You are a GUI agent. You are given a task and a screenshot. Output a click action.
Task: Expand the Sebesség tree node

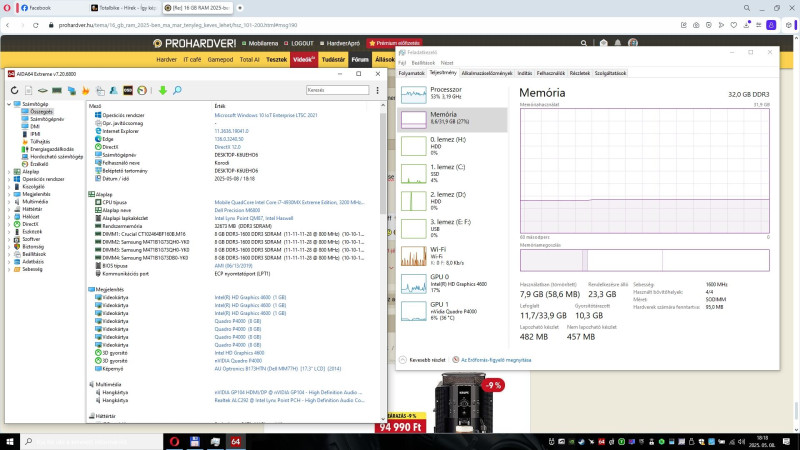pos(9,269)
